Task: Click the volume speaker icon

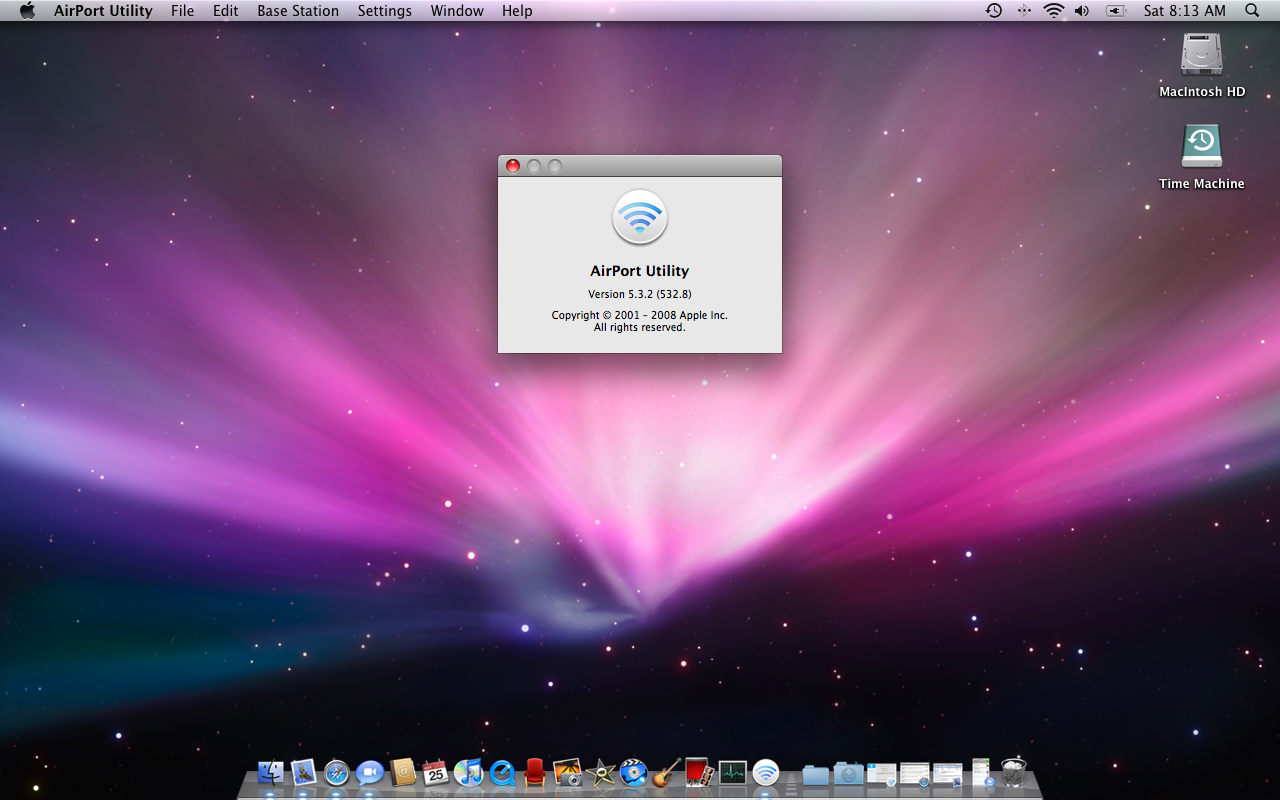Action: pyautogui.click(x=1082, y=11)
